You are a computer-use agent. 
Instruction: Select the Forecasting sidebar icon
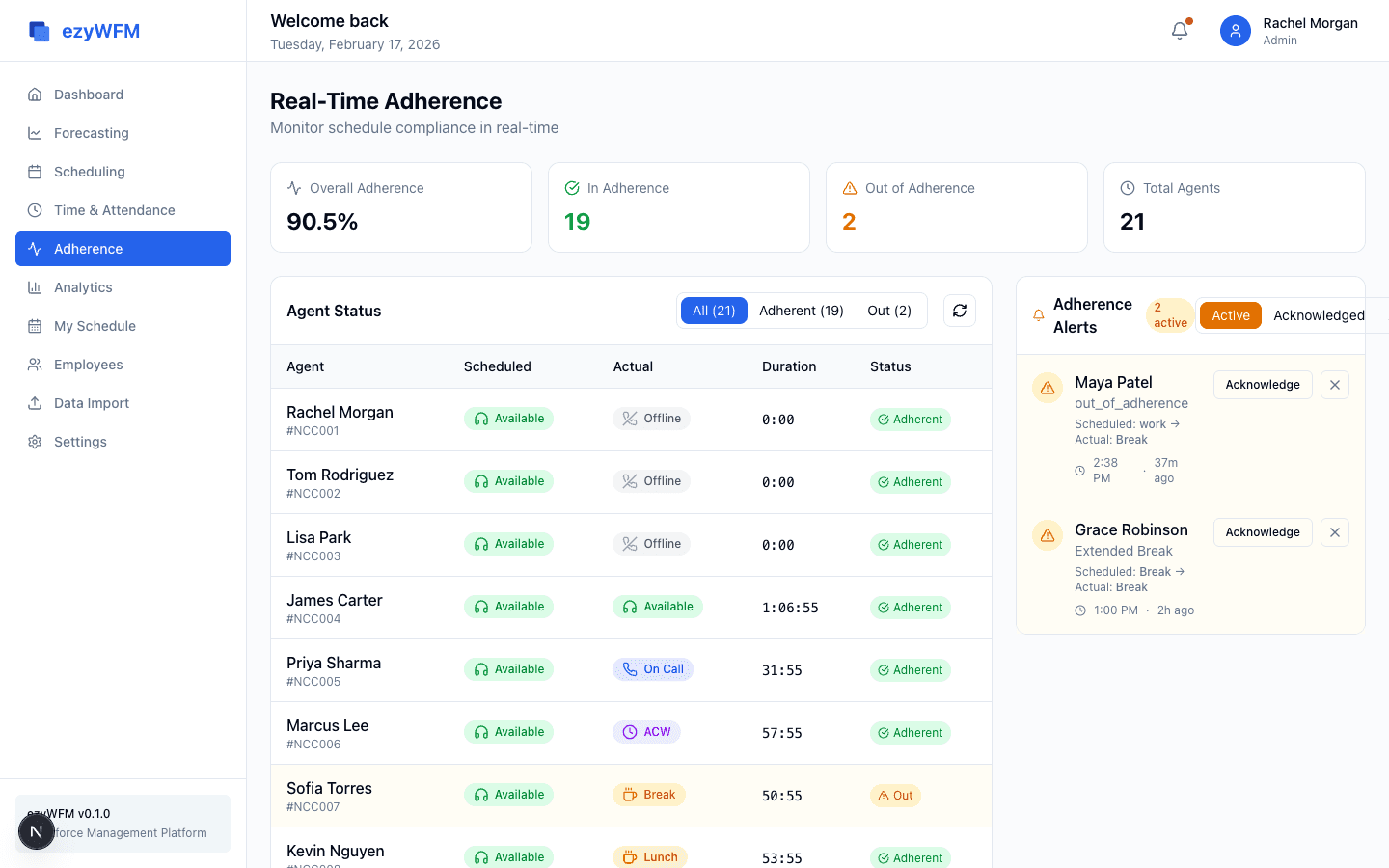coord(34,133)
